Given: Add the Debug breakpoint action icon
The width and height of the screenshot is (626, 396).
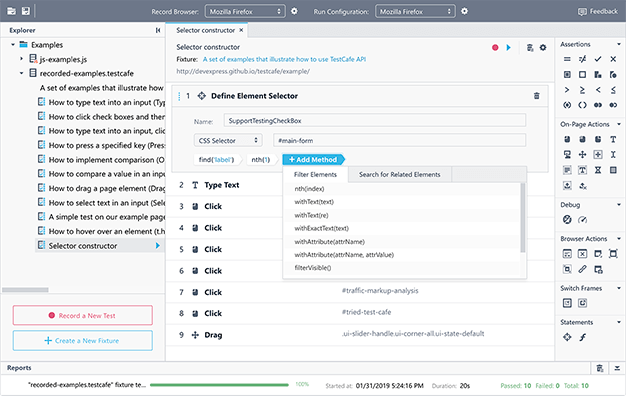Looking at the screenshot, I should [567, 219].
